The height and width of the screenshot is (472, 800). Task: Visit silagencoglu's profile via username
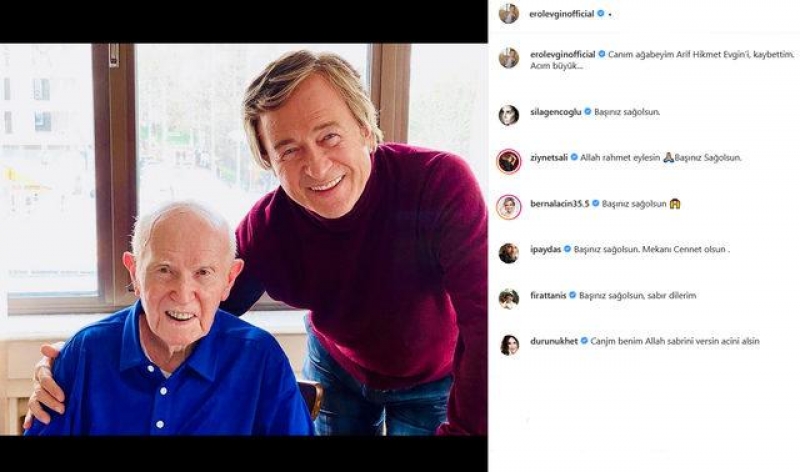(555, 112)
